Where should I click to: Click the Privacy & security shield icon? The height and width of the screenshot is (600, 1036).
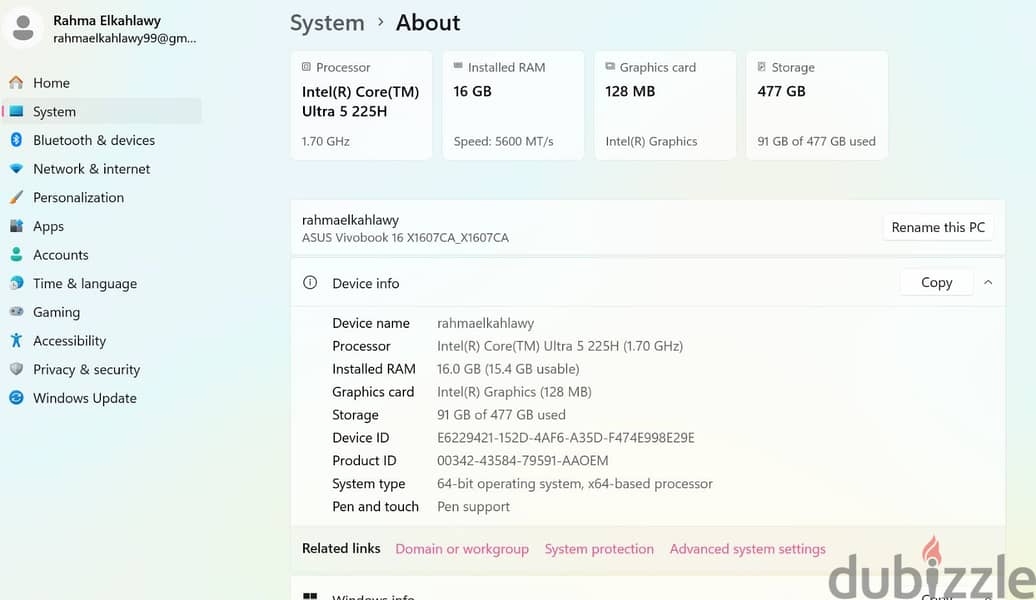pyautogui.click(x=17, y=369)
